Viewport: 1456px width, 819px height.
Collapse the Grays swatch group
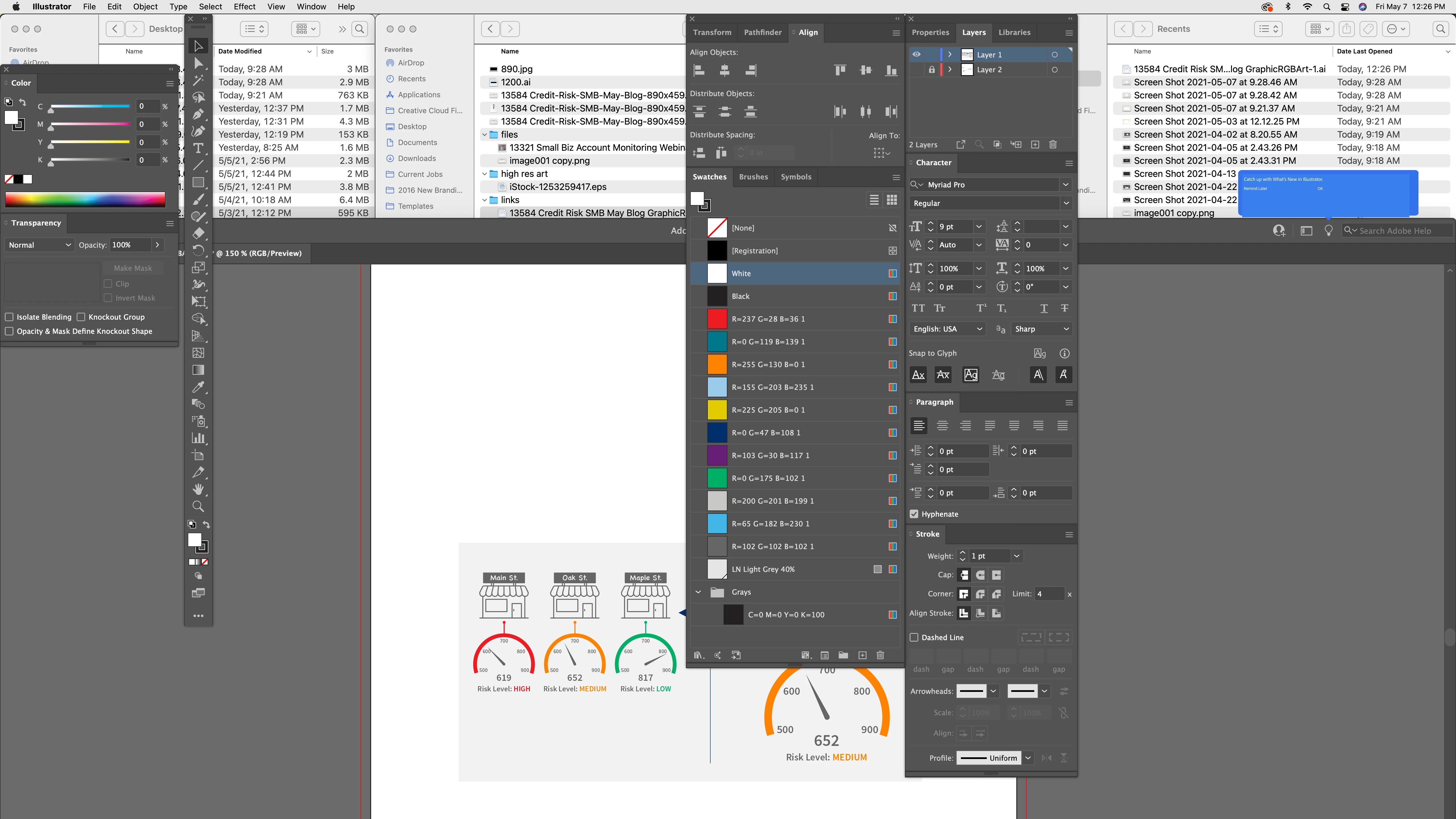tap(698, 592)
